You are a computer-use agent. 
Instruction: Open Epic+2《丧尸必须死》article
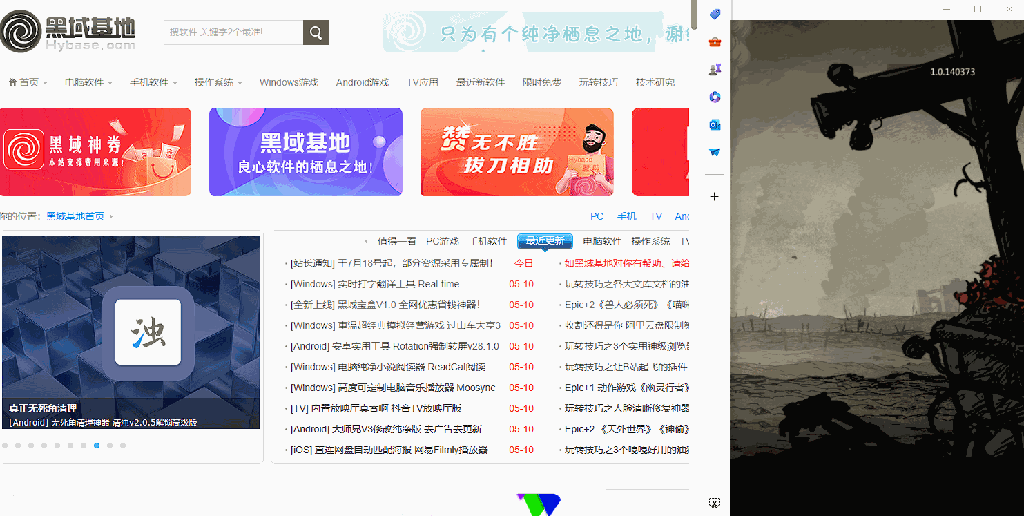(x=627, y=305)
